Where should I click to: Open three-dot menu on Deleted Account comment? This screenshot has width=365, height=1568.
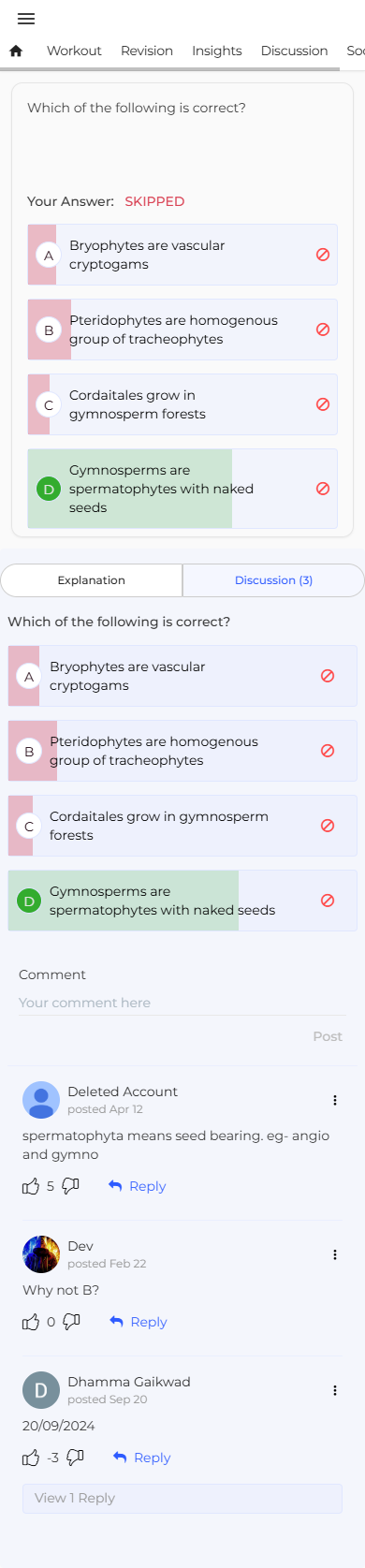click(x=335, y=1100)
